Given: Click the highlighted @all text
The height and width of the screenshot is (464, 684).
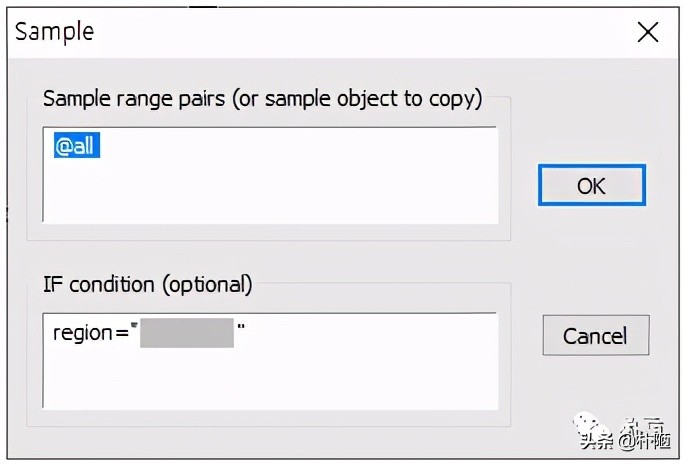Looking at the screenshot, I should [x=75, y=148].
